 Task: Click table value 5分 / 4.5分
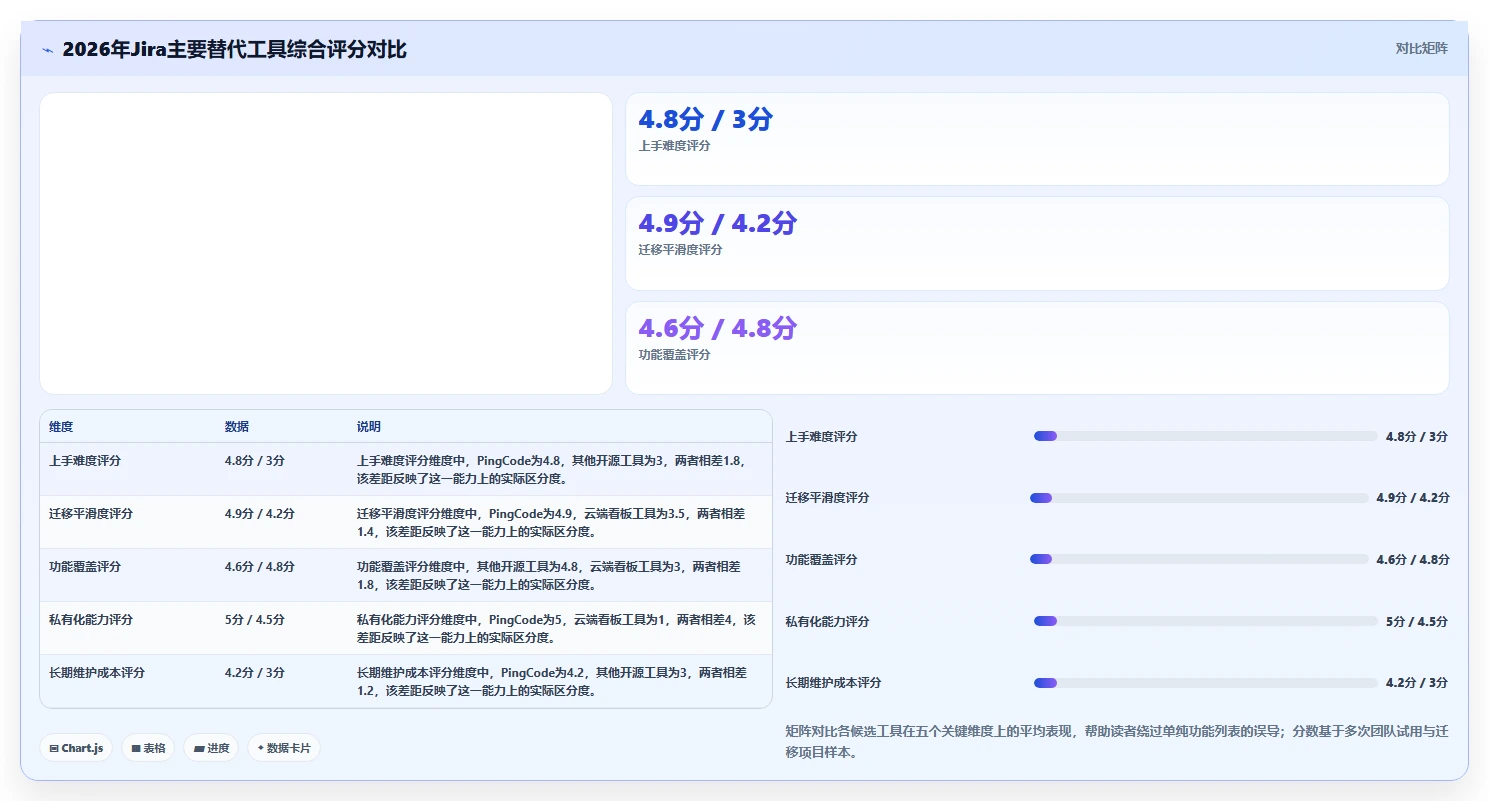(x=255, y=620)
